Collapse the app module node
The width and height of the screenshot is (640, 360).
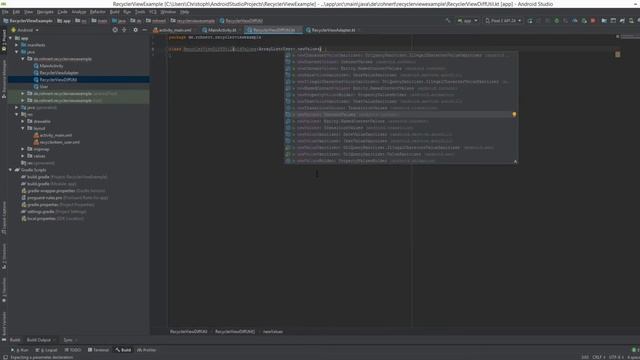[11, 38]
